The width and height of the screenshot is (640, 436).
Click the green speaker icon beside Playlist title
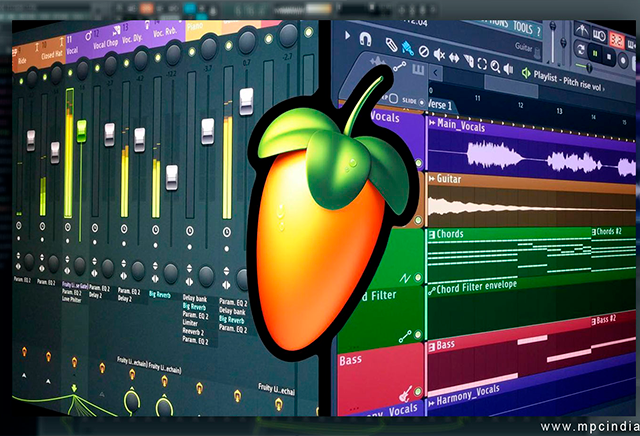(526, 73)
